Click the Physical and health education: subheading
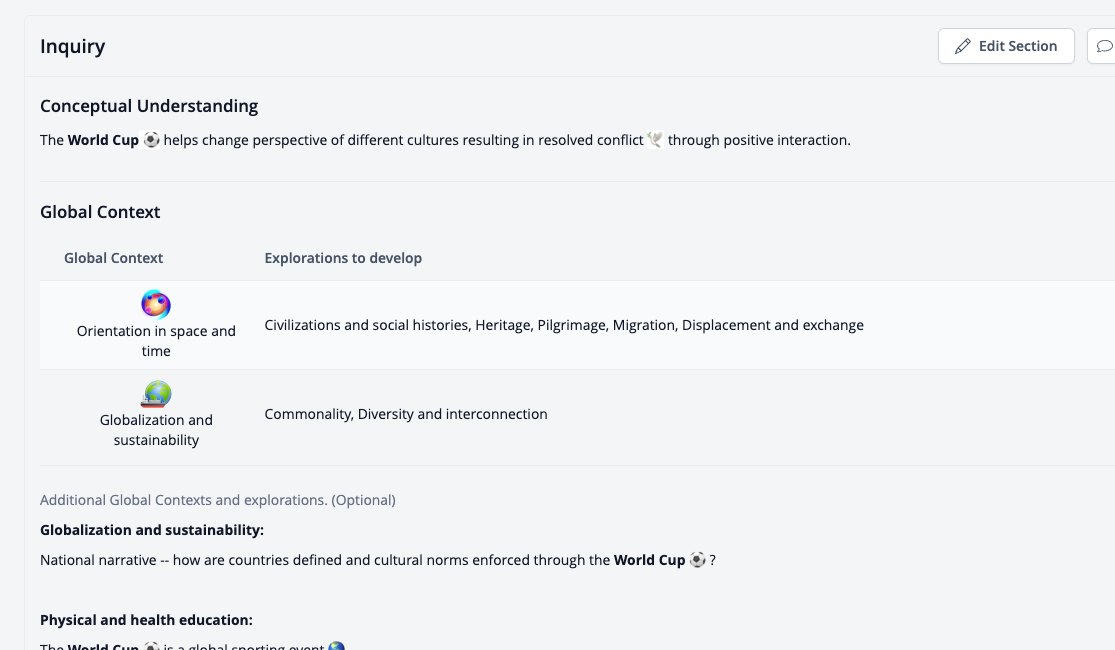 (x=146, y=620)
